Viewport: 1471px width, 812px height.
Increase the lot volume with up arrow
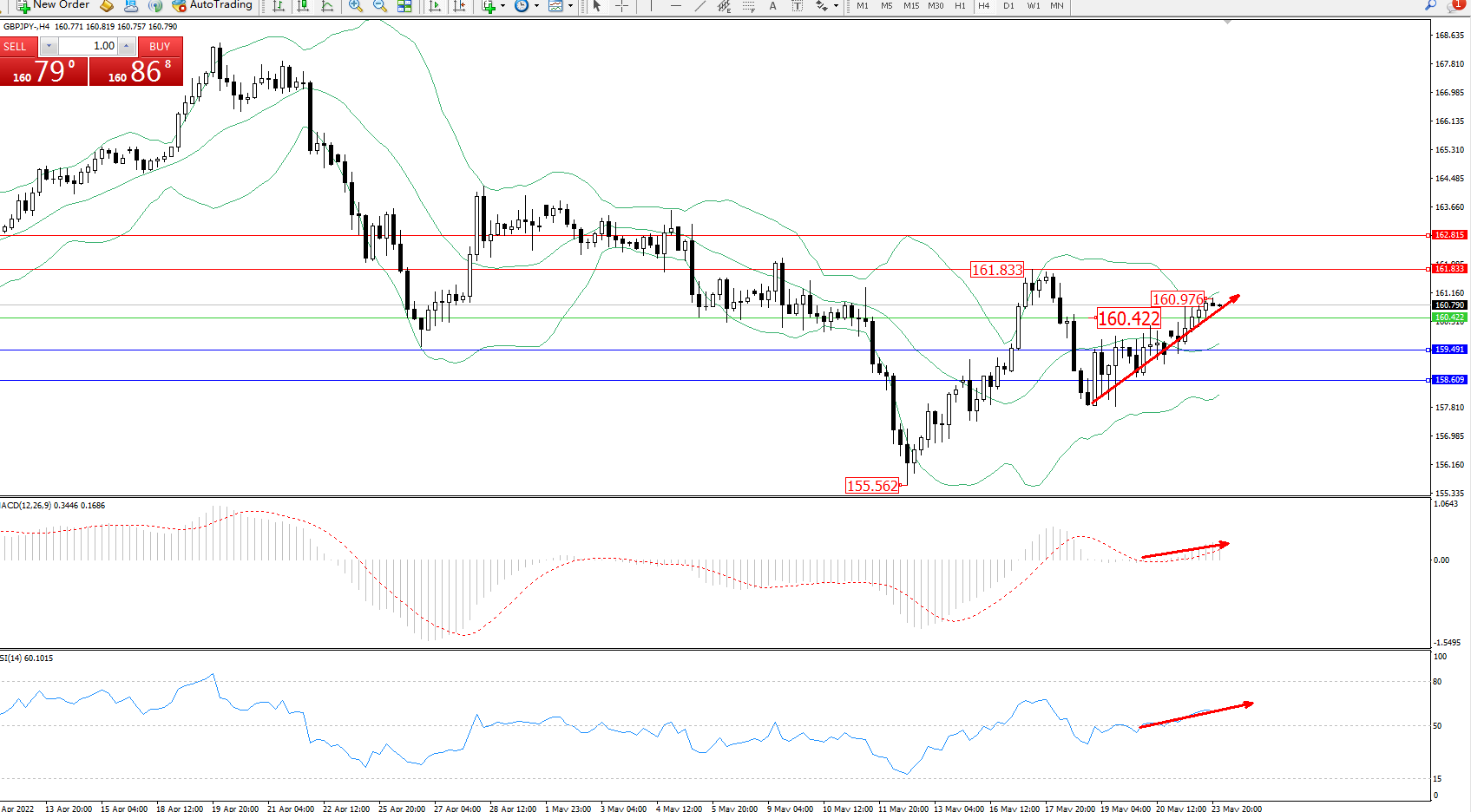(127, 46)
